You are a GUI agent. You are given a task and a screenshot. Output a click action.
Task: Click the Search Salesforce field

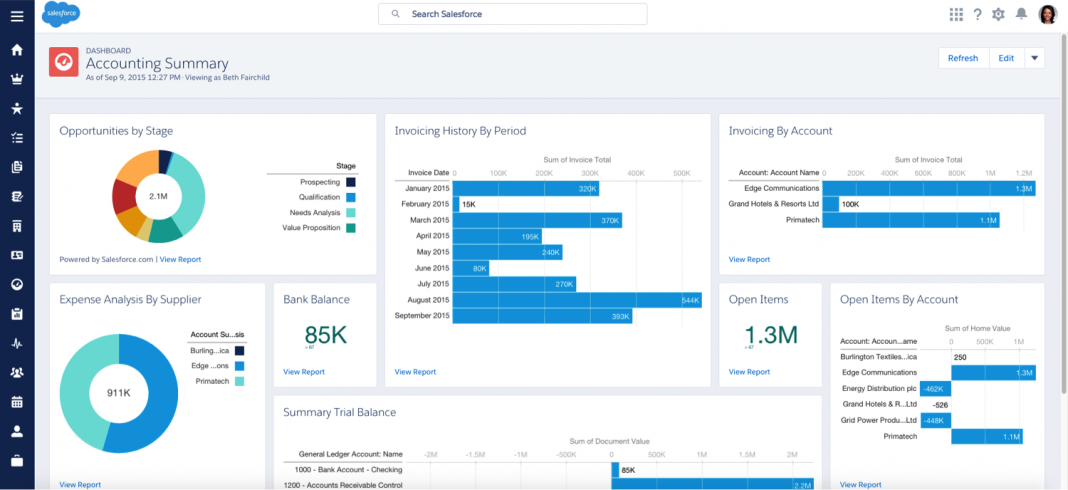(513, 14)
